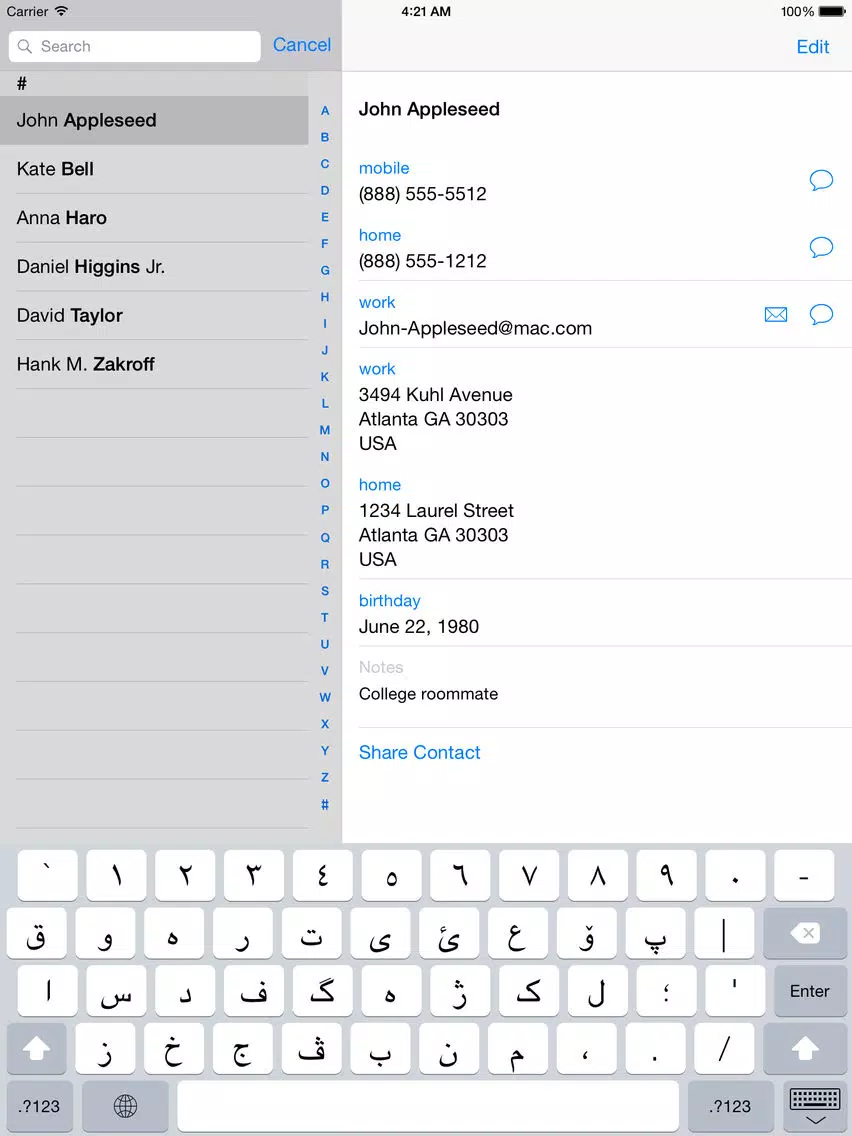Image resolution: width=852 pixels, height=1136 pixels.
Task: Jump to index letter M
Action: [x=325, y=430]
